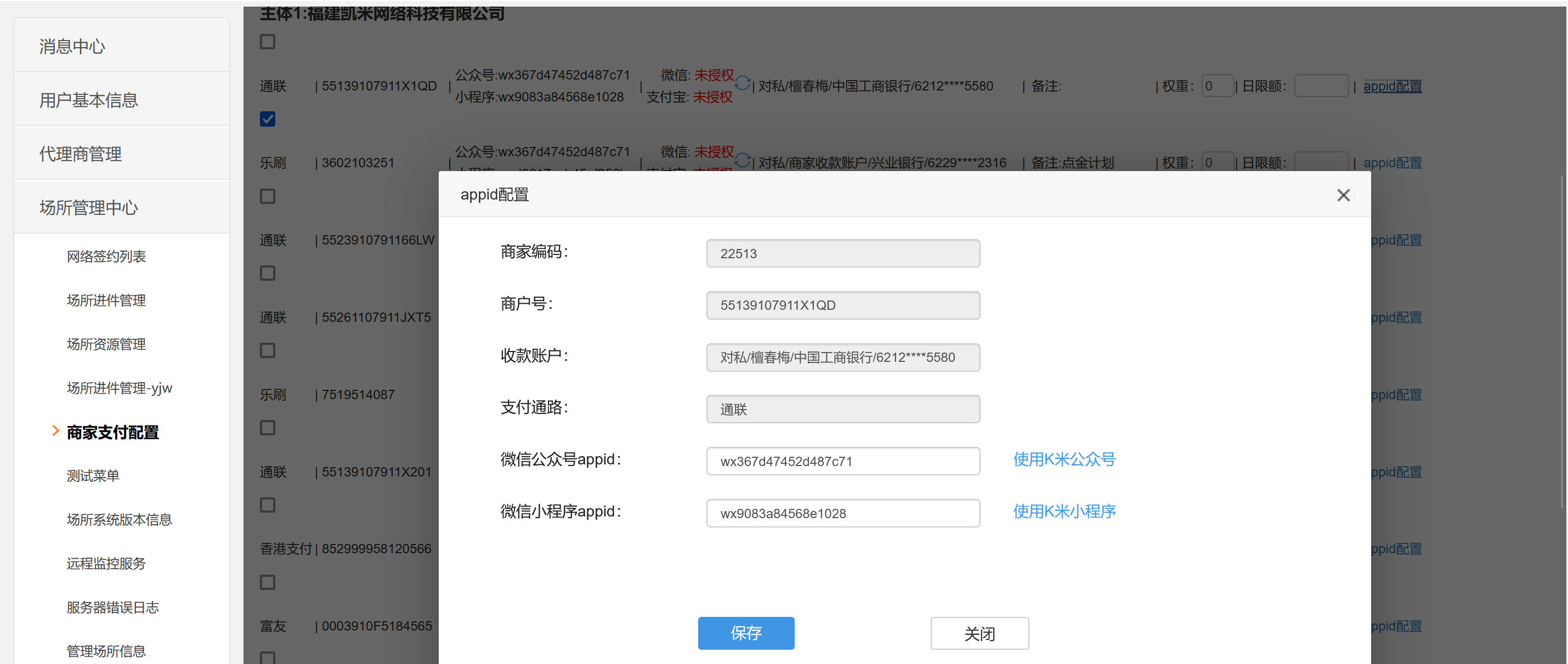
Task: Open 远程监控服务 menu item
Action: (x=106, y=563)
